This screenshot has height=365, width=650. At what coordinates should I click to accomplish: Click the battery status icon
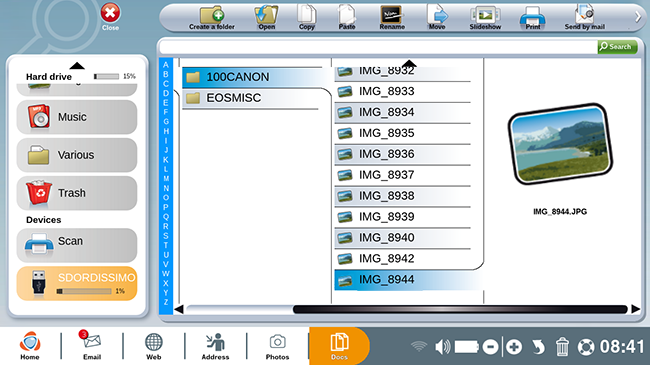tap(467, 347)
